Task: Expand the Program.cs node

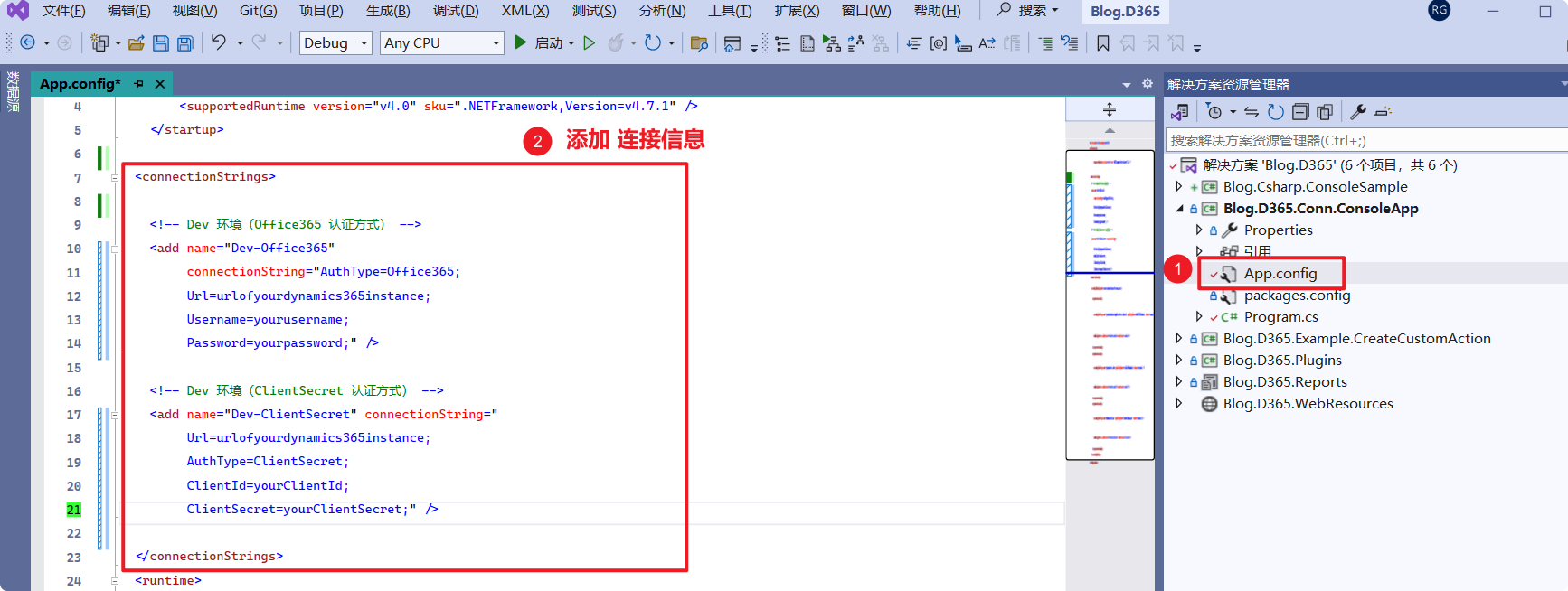Action: [1199, 316]
